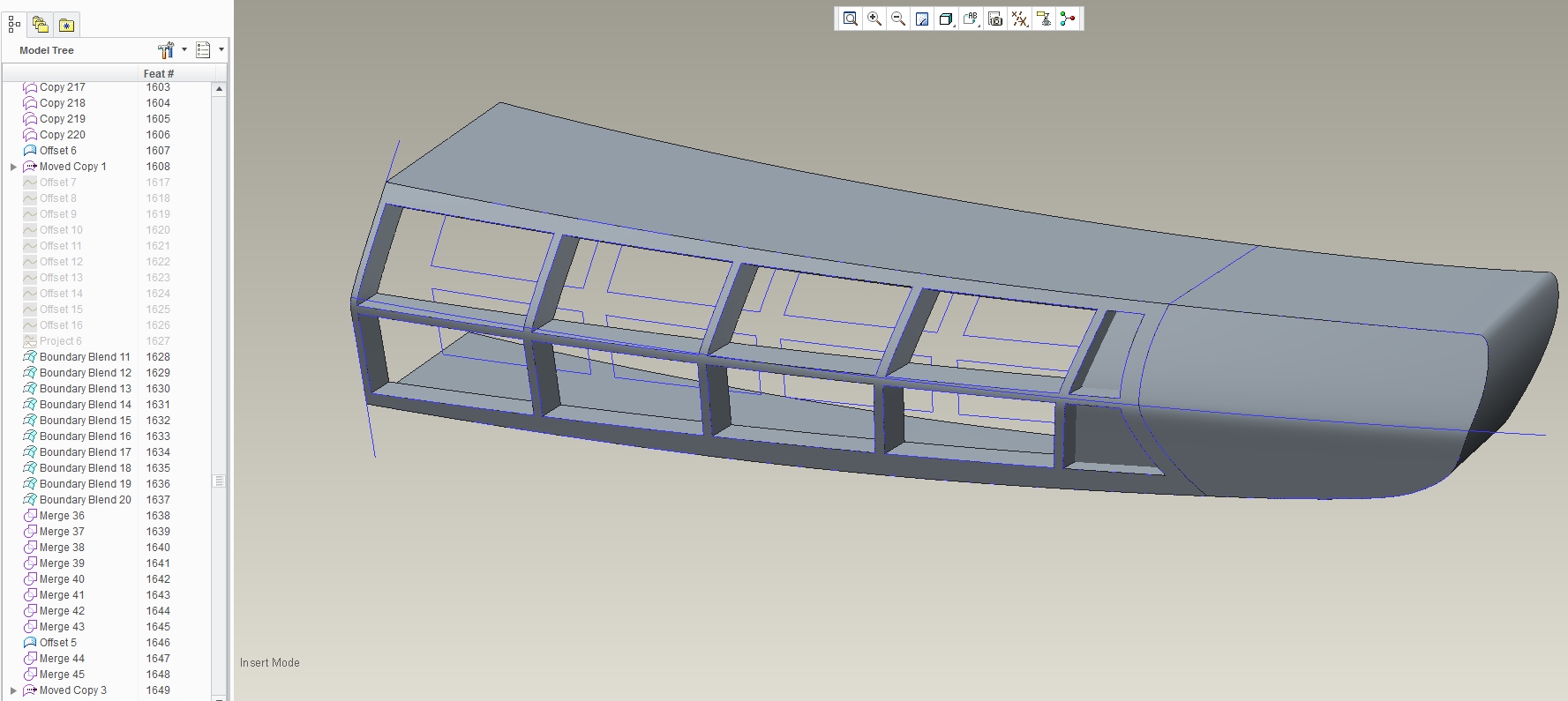Open the Settings dropdown arrow beside hammer

point(184,49)
